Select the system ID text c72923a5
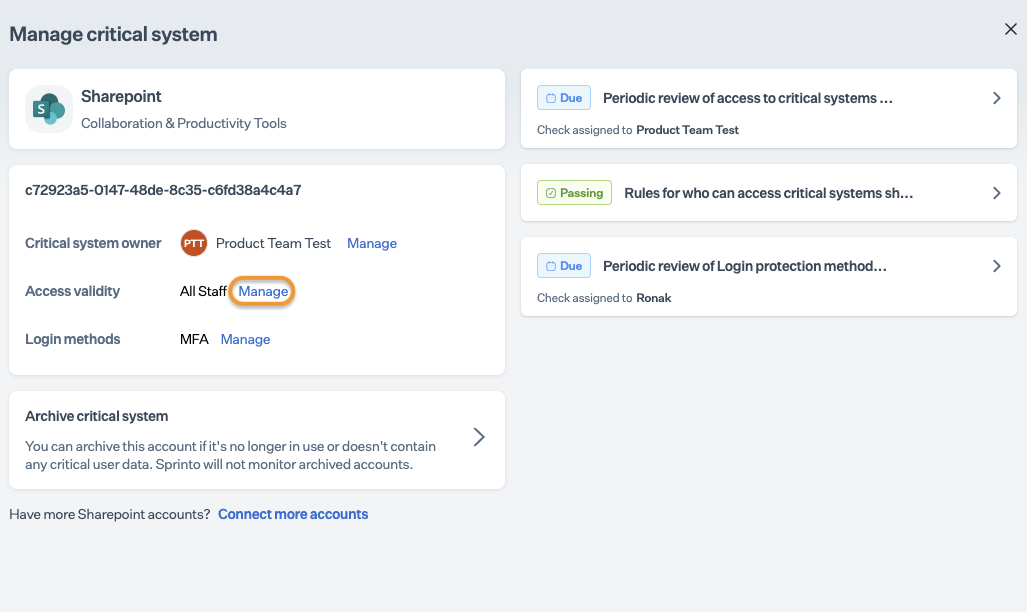This screenshot has height=612, width=1027. point(163,190)
